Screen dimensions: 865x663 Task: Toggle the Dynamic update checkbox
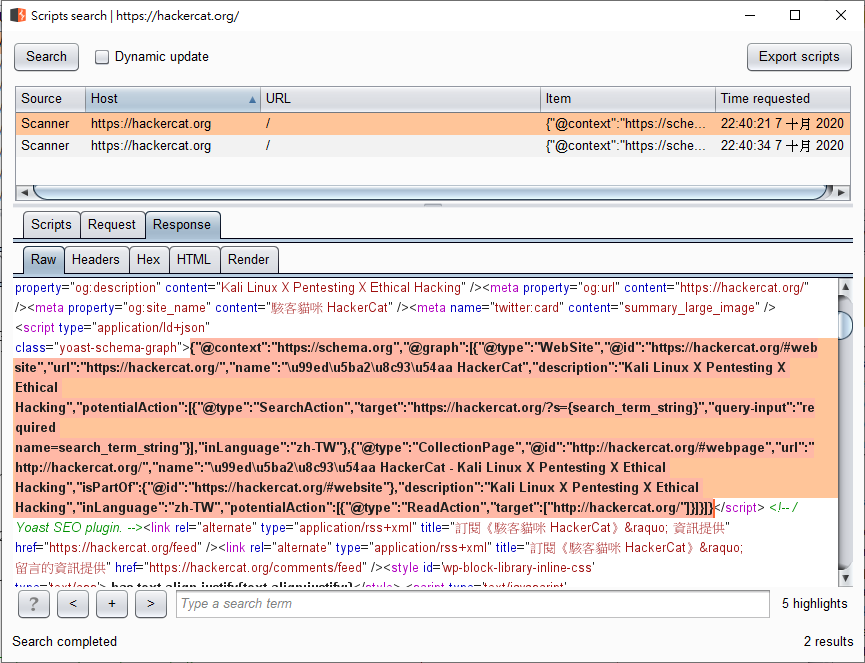coord(102,57)
